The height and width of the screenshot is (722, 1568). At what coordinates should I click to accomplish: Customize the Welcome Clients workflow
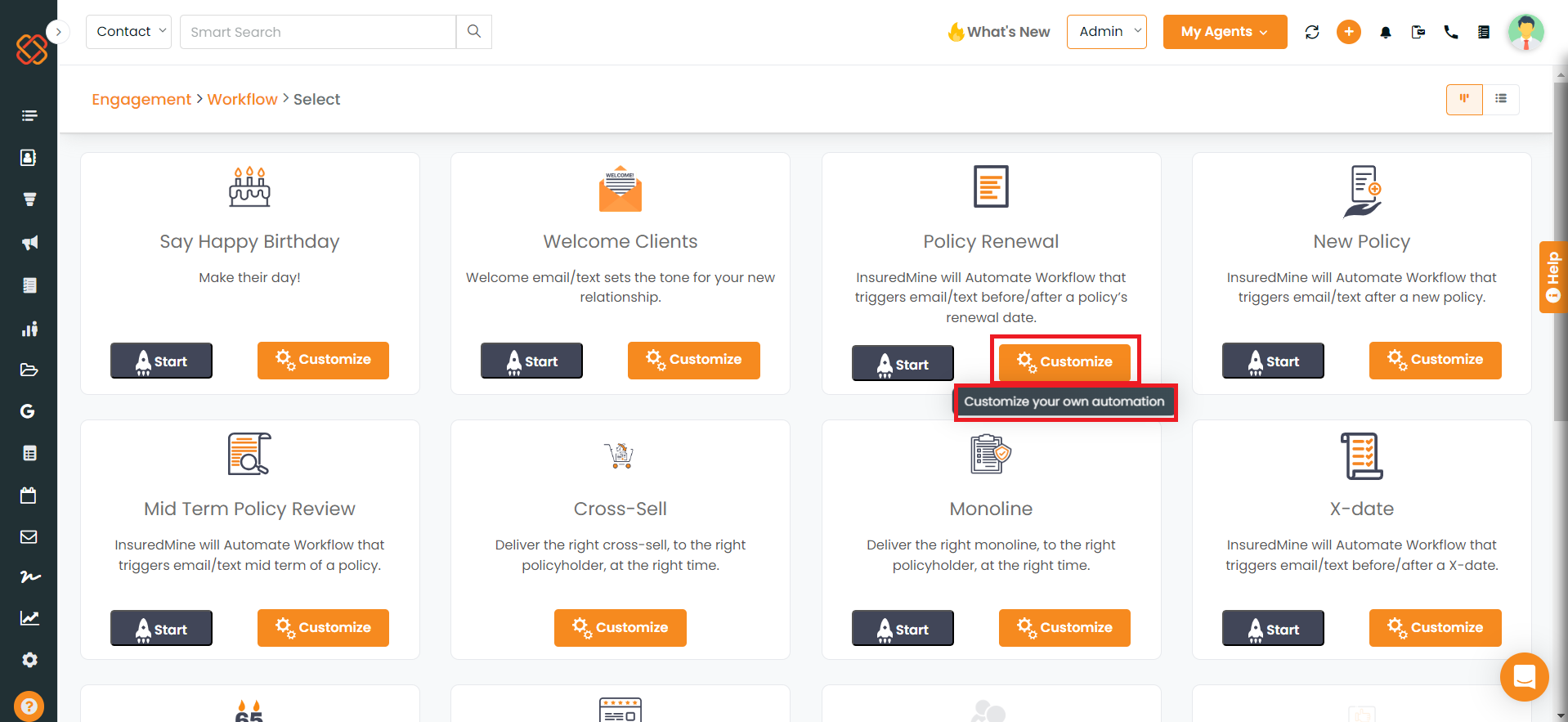[694, 360]
